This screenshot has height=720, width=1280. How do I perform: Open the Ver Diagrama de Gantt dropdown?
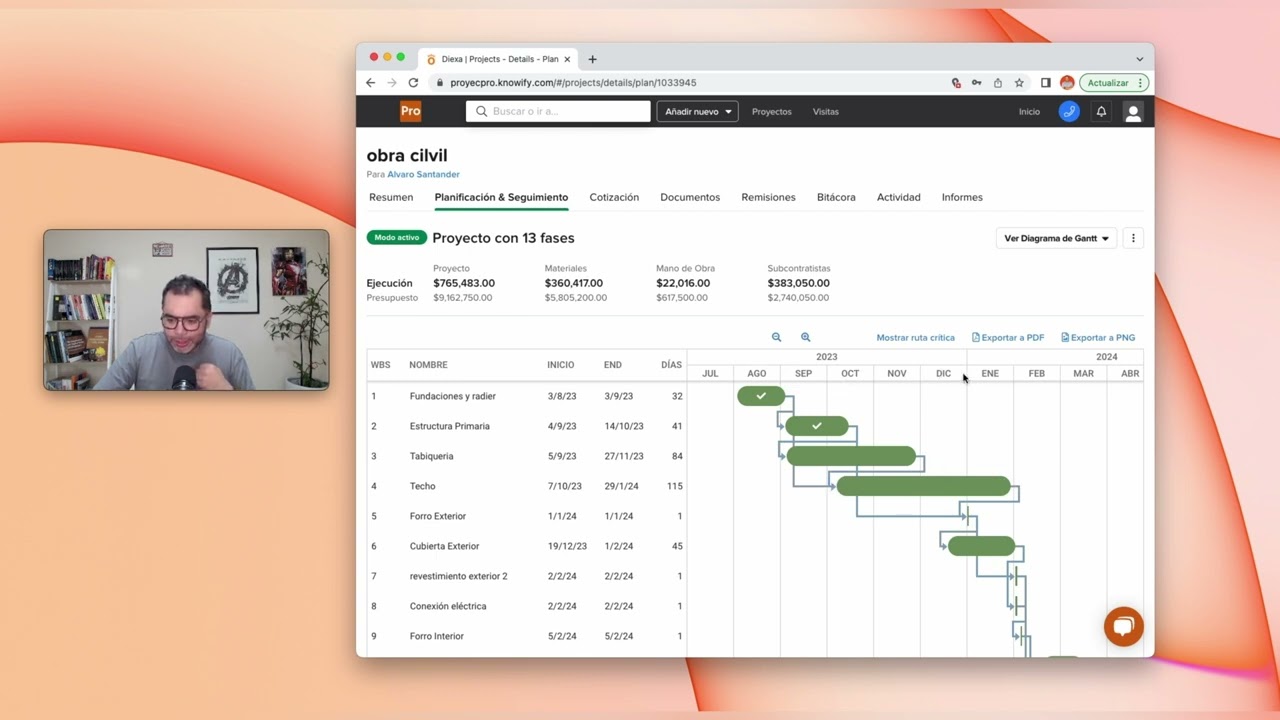point(1056,238)
